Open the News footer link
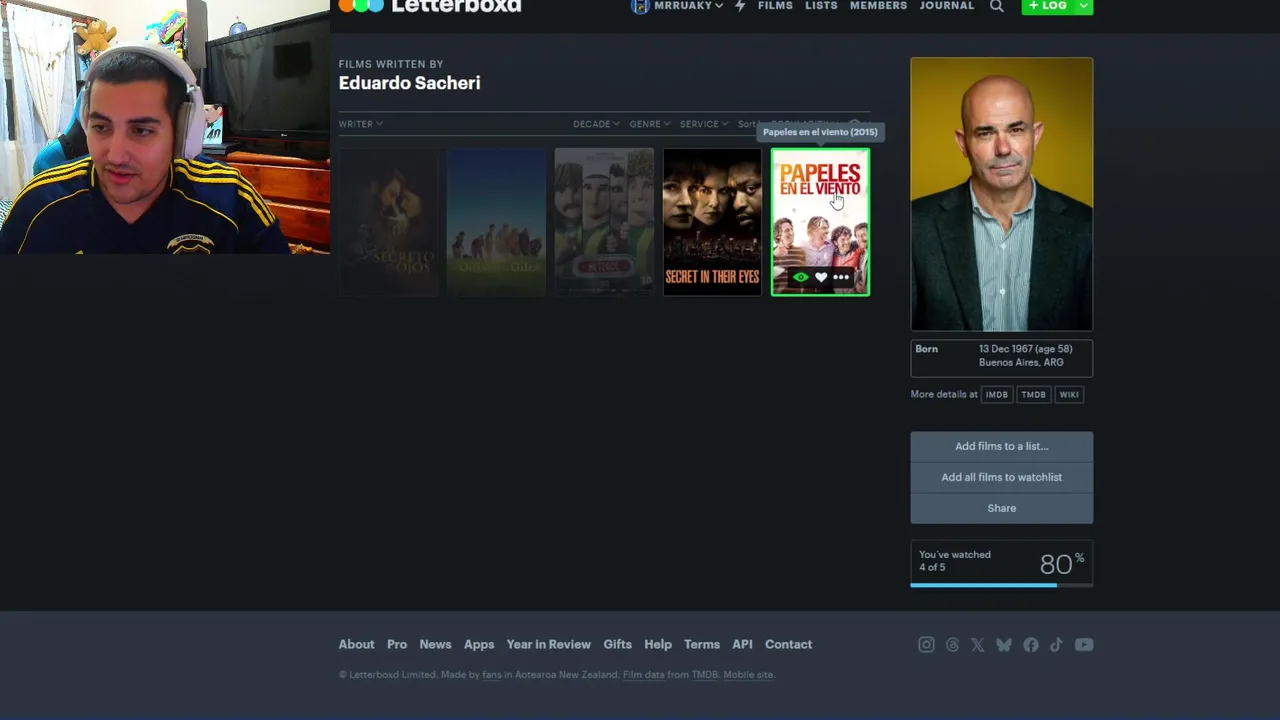 [435, 645]
